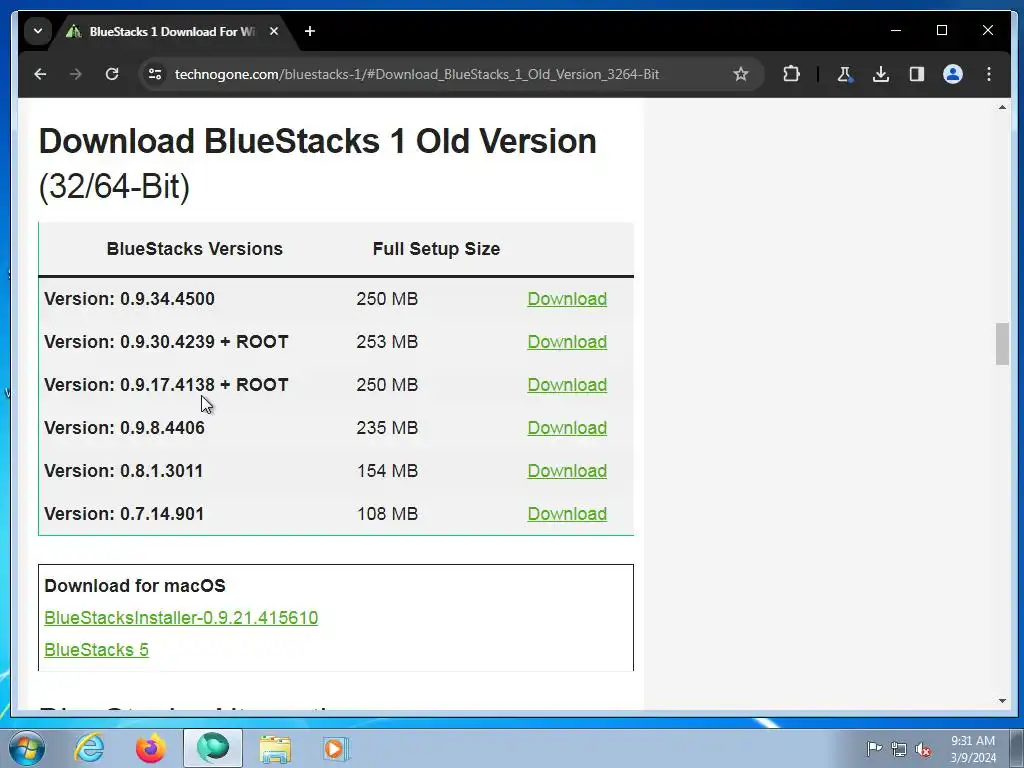Open the Windows Start menu
The width and height of the screenshot is (1024, 768).
point(27,748)
